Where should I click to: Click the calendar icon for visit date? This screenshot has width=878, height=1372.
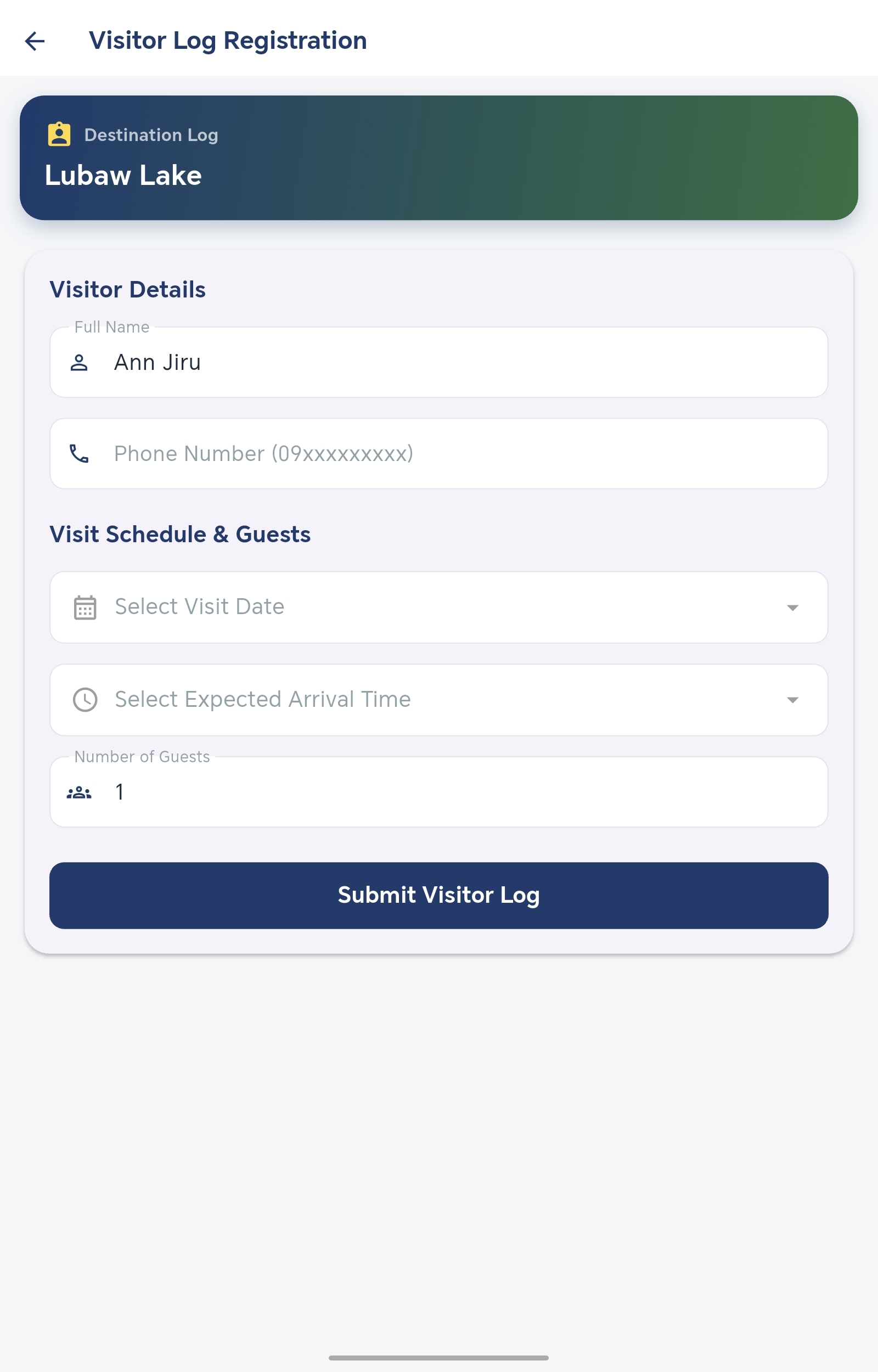(85, 608)
